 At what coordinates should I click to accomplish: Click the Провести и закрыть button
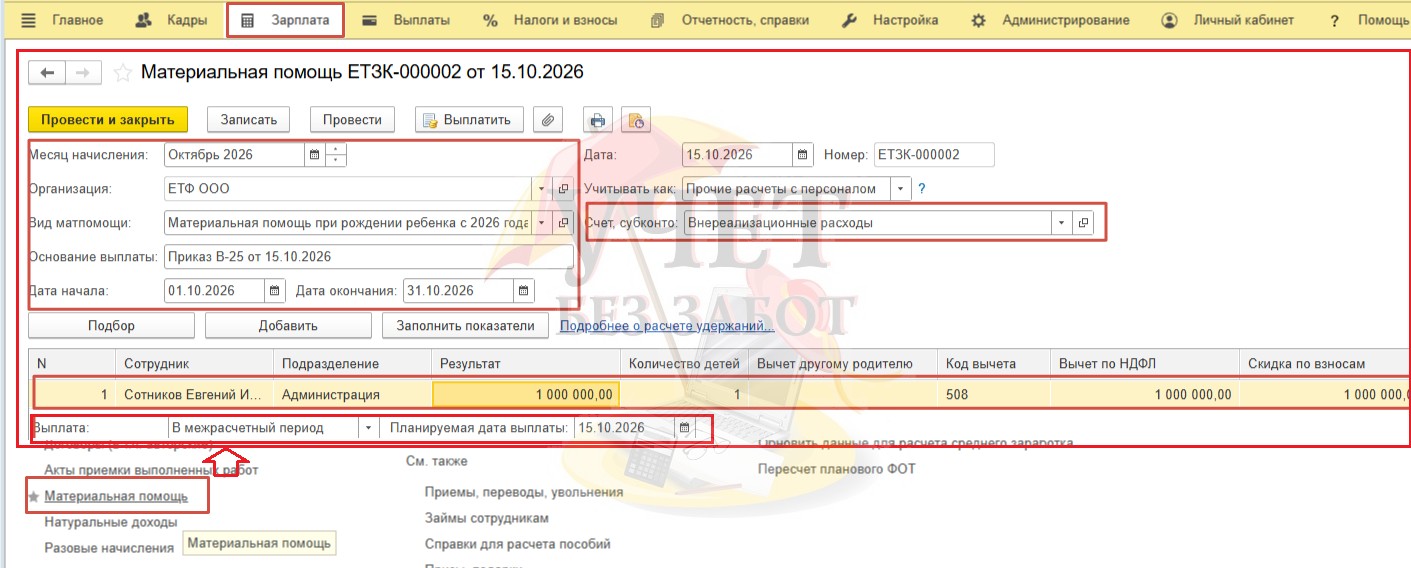pos(108,120)
